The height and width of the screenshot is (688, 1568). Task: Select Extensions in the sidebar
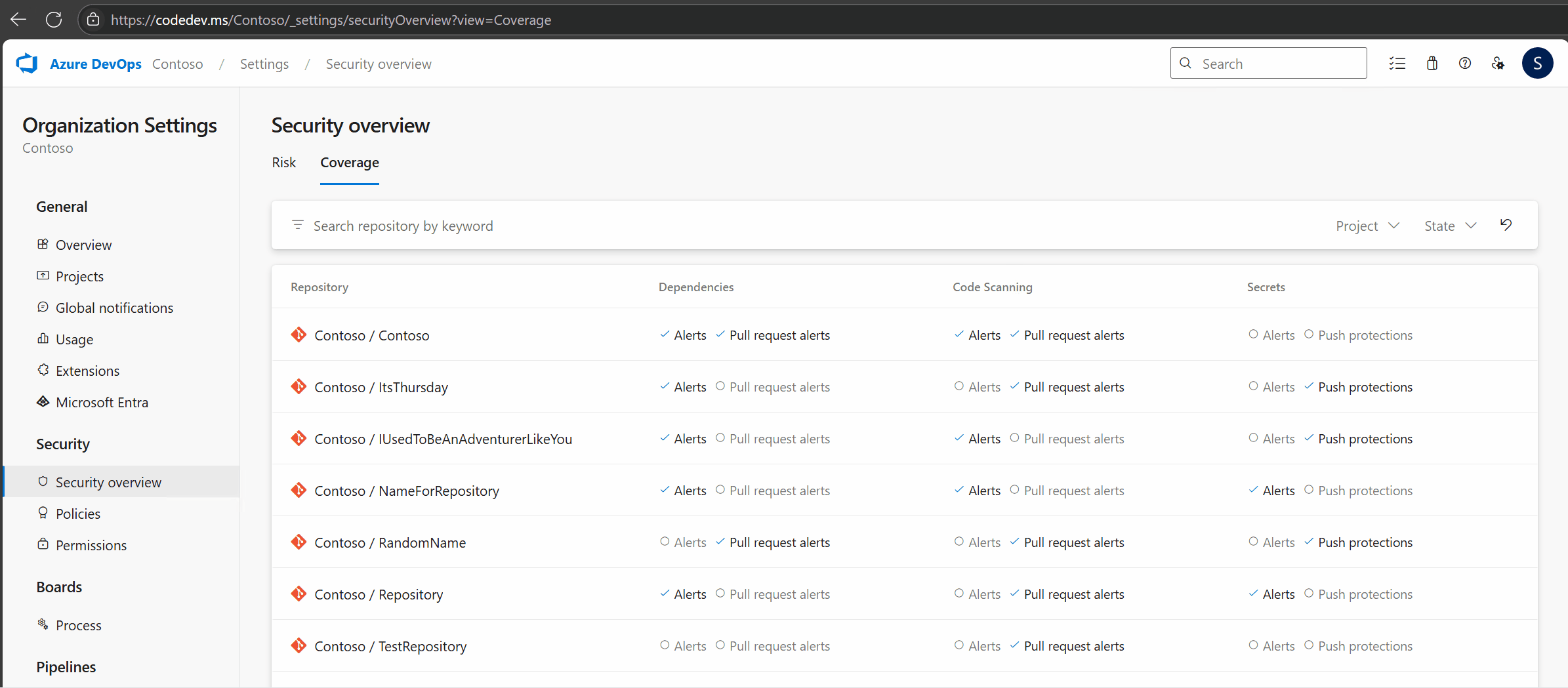tap(87, 370)
